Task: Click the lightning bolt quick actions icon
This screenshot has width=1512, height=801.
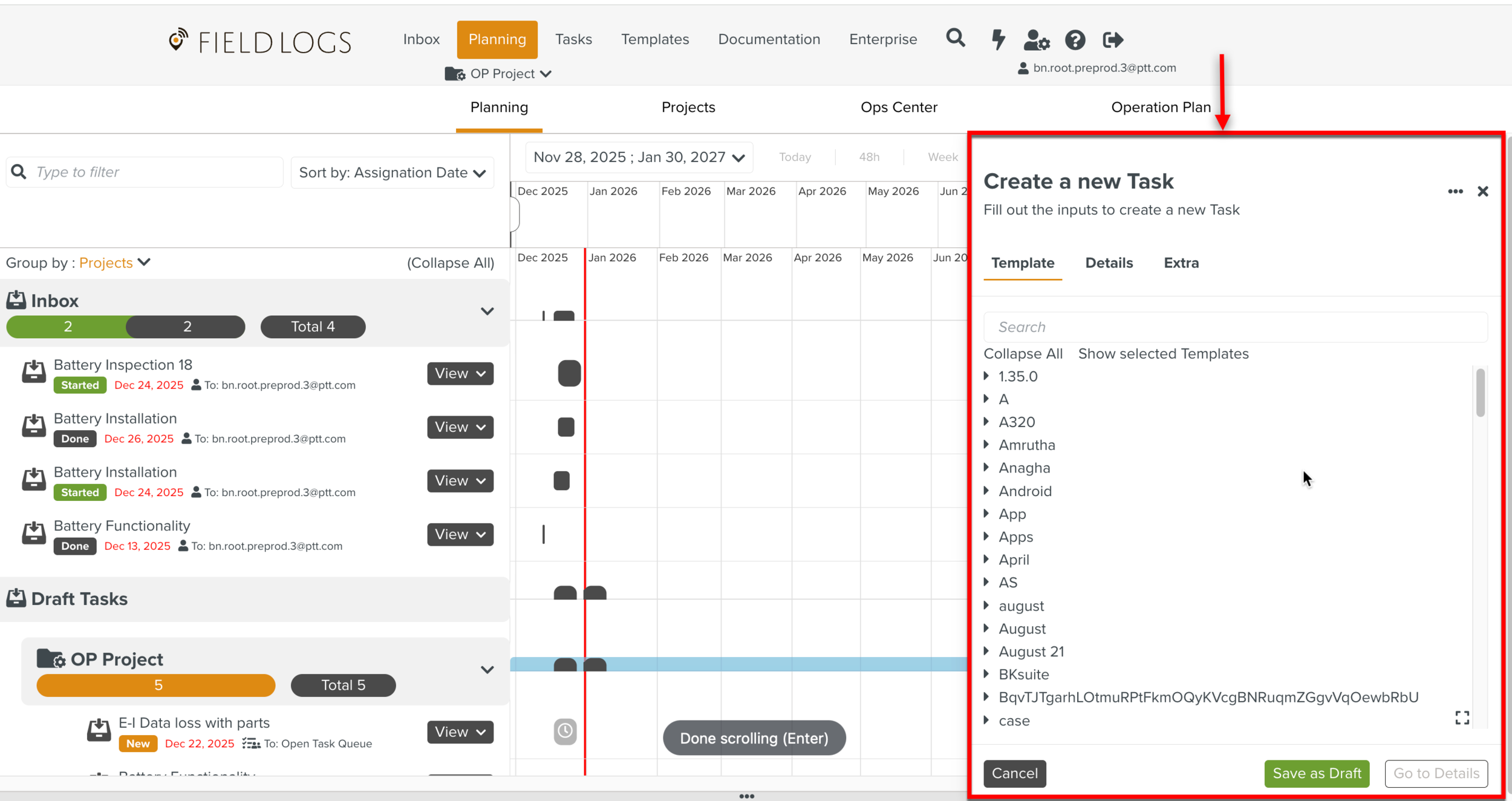Action: click(998, 39)
